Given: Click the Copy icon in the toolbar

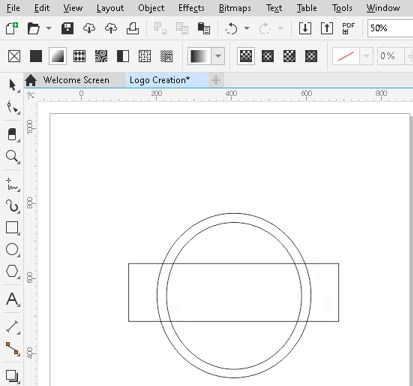Looking at the screenshot, I should [182, 28].
